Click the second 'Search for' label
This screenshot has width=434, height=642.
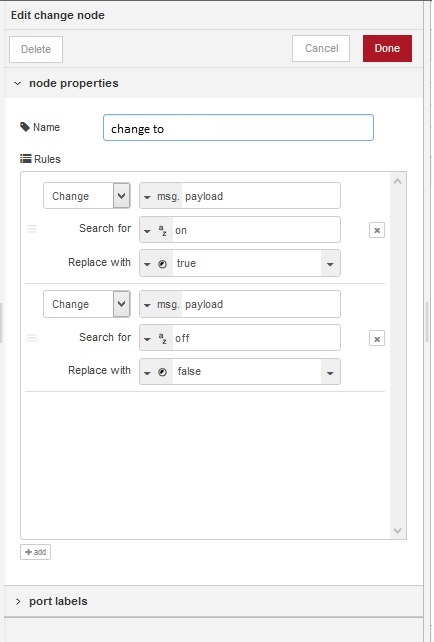(105, 337)
